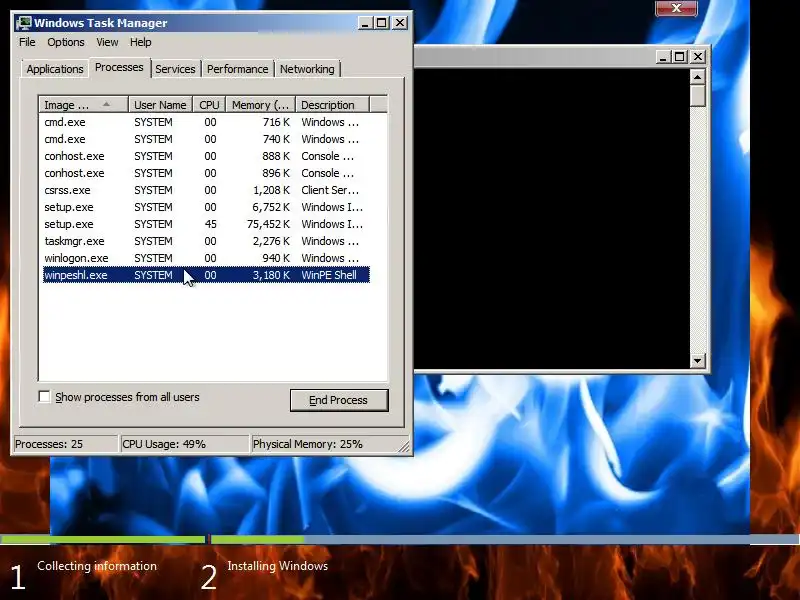
Task: Maximize the Windows Task Manager window
Action: point(382,23)
